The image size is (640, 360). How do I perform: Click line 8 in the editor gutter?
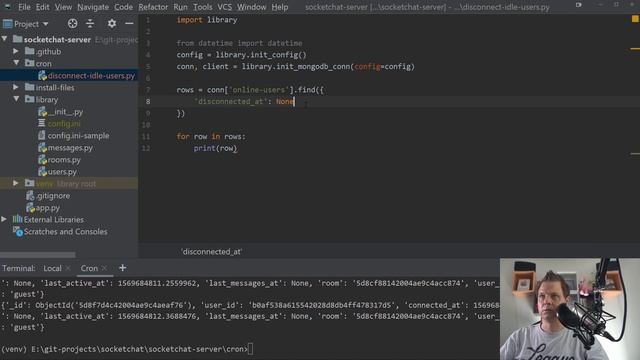pyautogui.click(x=148, y=101)
